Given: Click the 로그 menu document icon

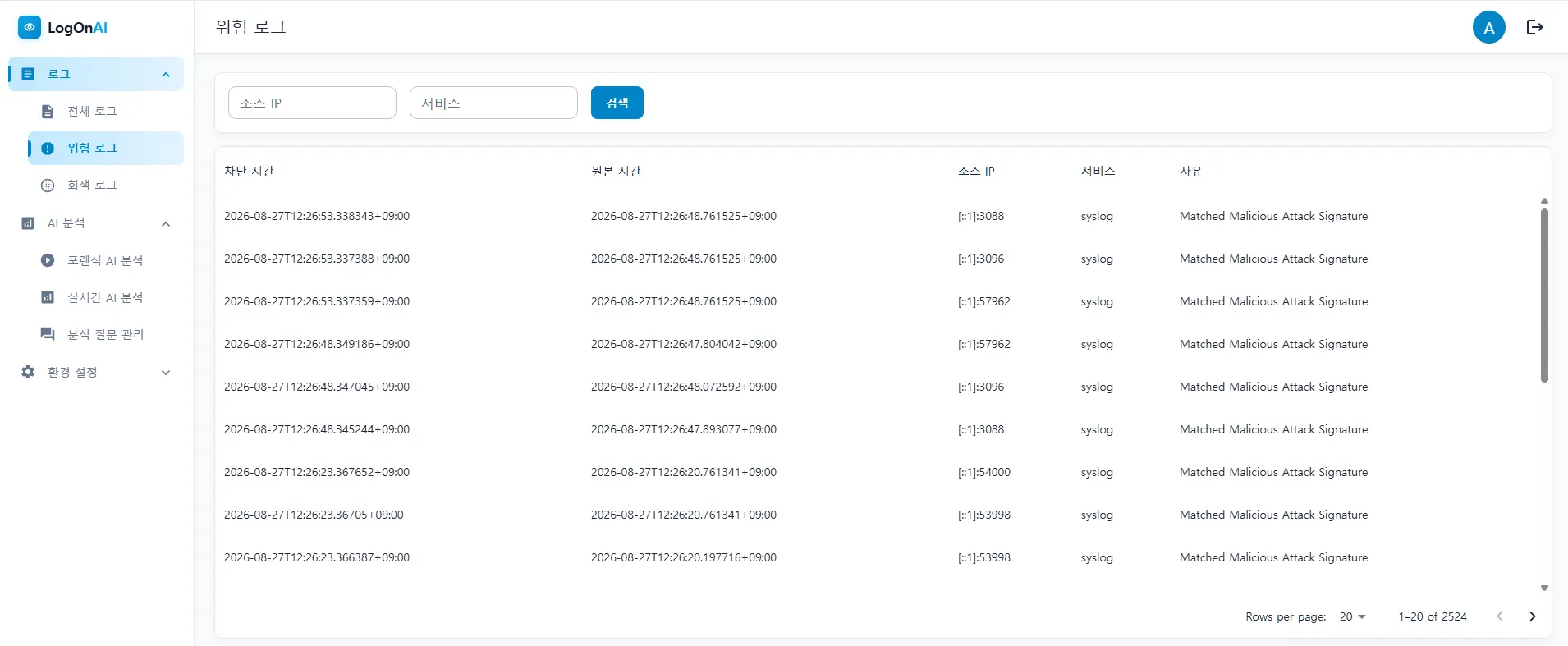Looking at the screenshot, I should (x=28, y=74).
